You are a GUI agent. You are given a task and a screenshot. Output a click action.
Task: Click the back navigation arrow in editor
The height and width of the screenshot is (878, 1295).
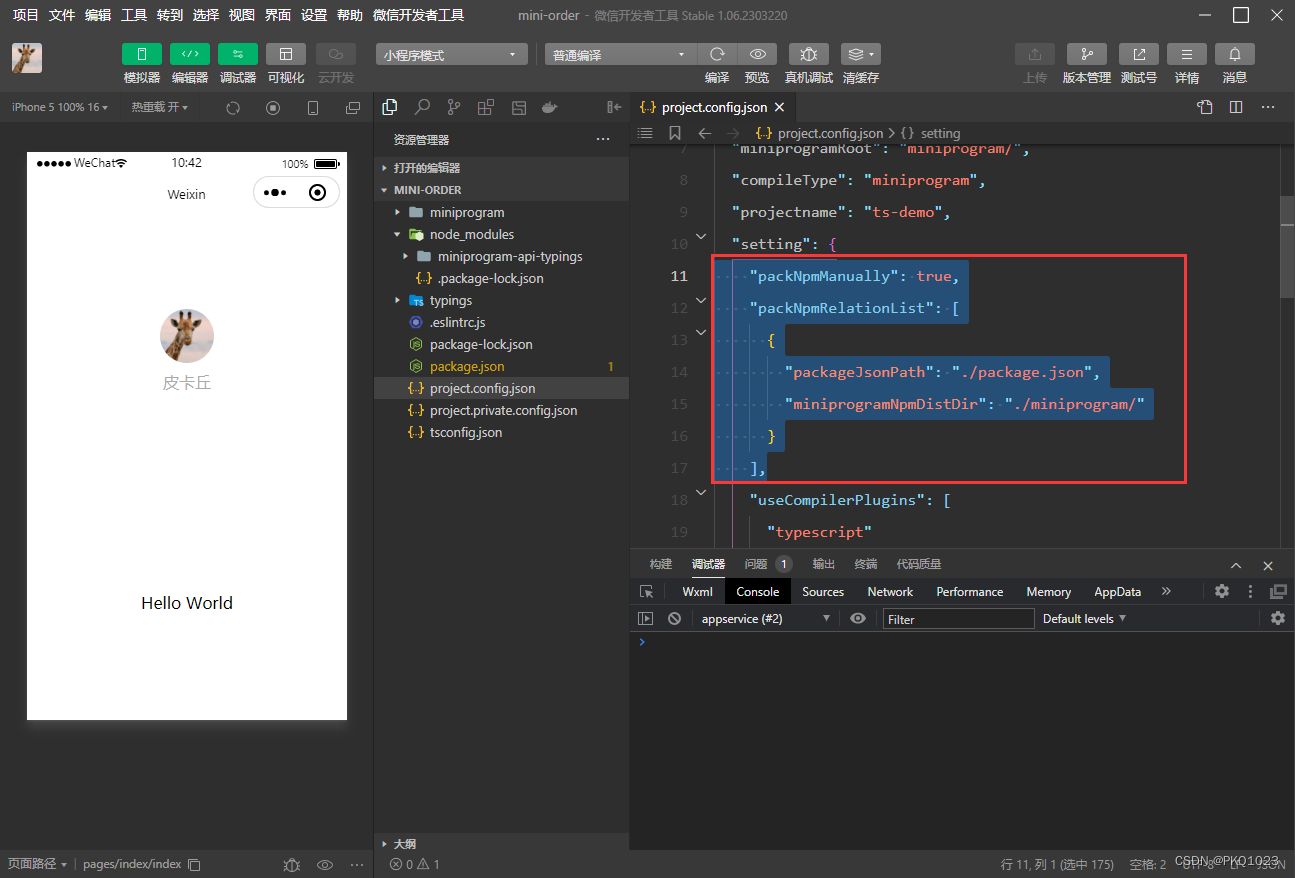[x=704, y=133]
